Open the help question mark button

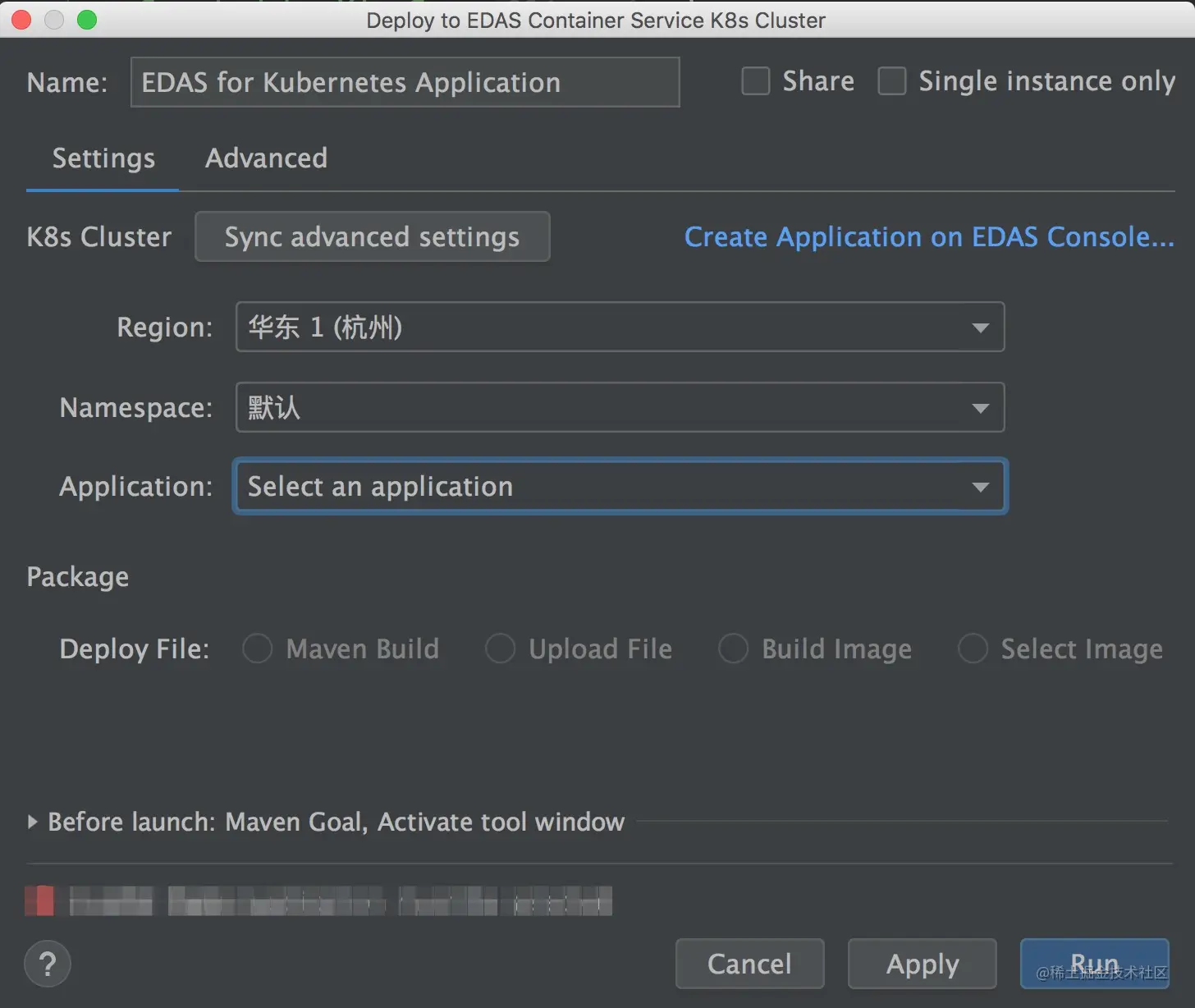coord(48,964)
